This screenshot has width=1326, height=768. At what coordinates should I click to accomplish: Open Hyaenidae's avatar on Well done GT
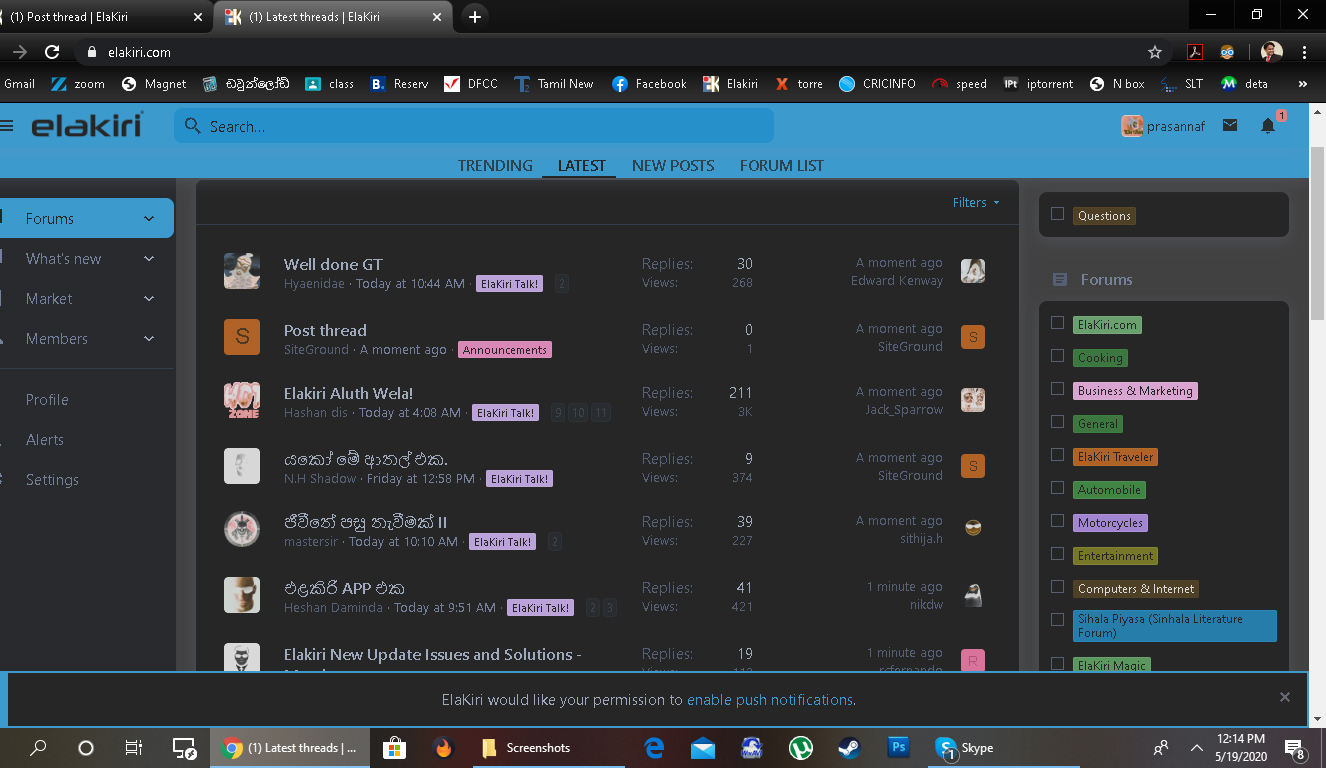coord(242,272)
